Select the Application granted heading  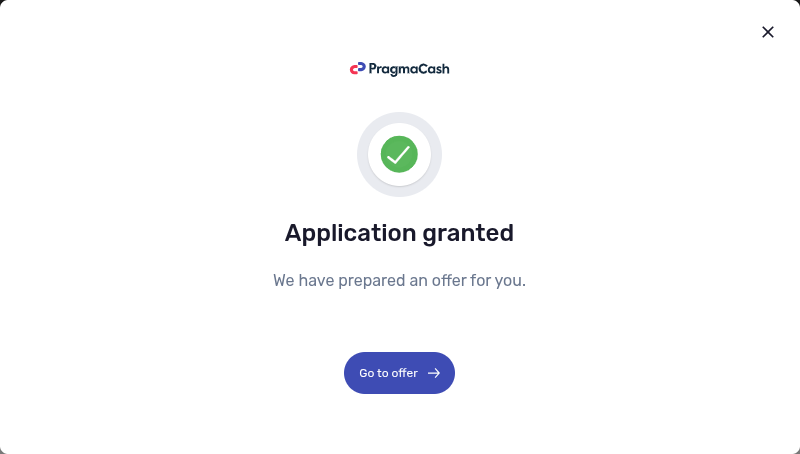pyautogui.click(x=399, y=234)
